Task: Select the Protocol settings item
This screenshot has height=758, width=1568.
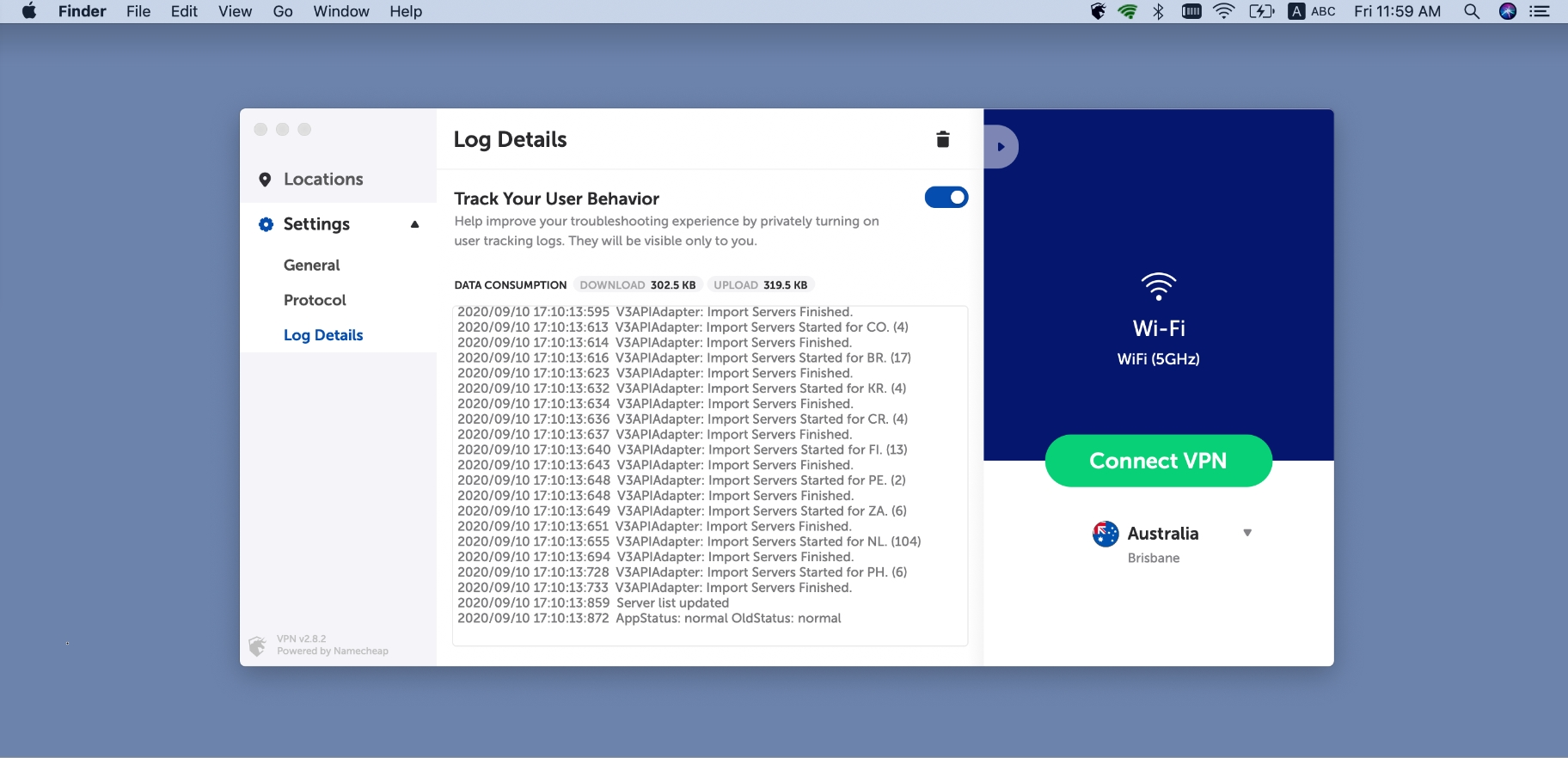Action: pyautogui.click(x=315, y=300)
